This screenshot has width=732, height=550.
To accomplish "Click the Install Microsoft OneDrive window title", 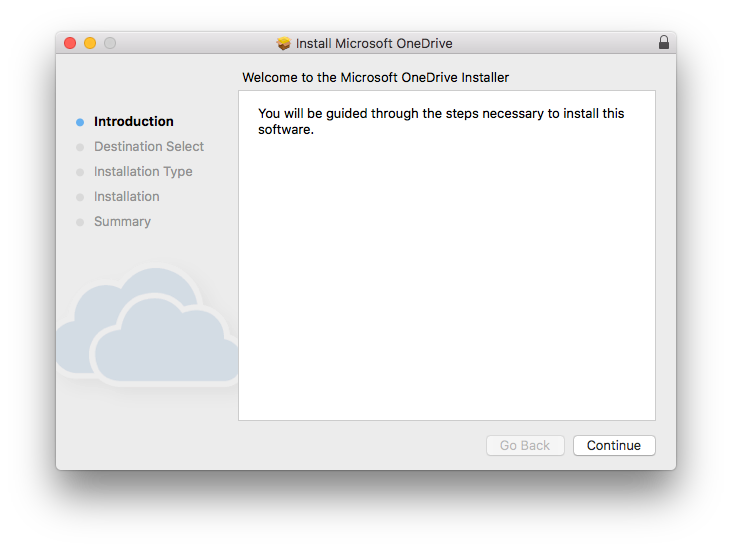I will point(374,43).
